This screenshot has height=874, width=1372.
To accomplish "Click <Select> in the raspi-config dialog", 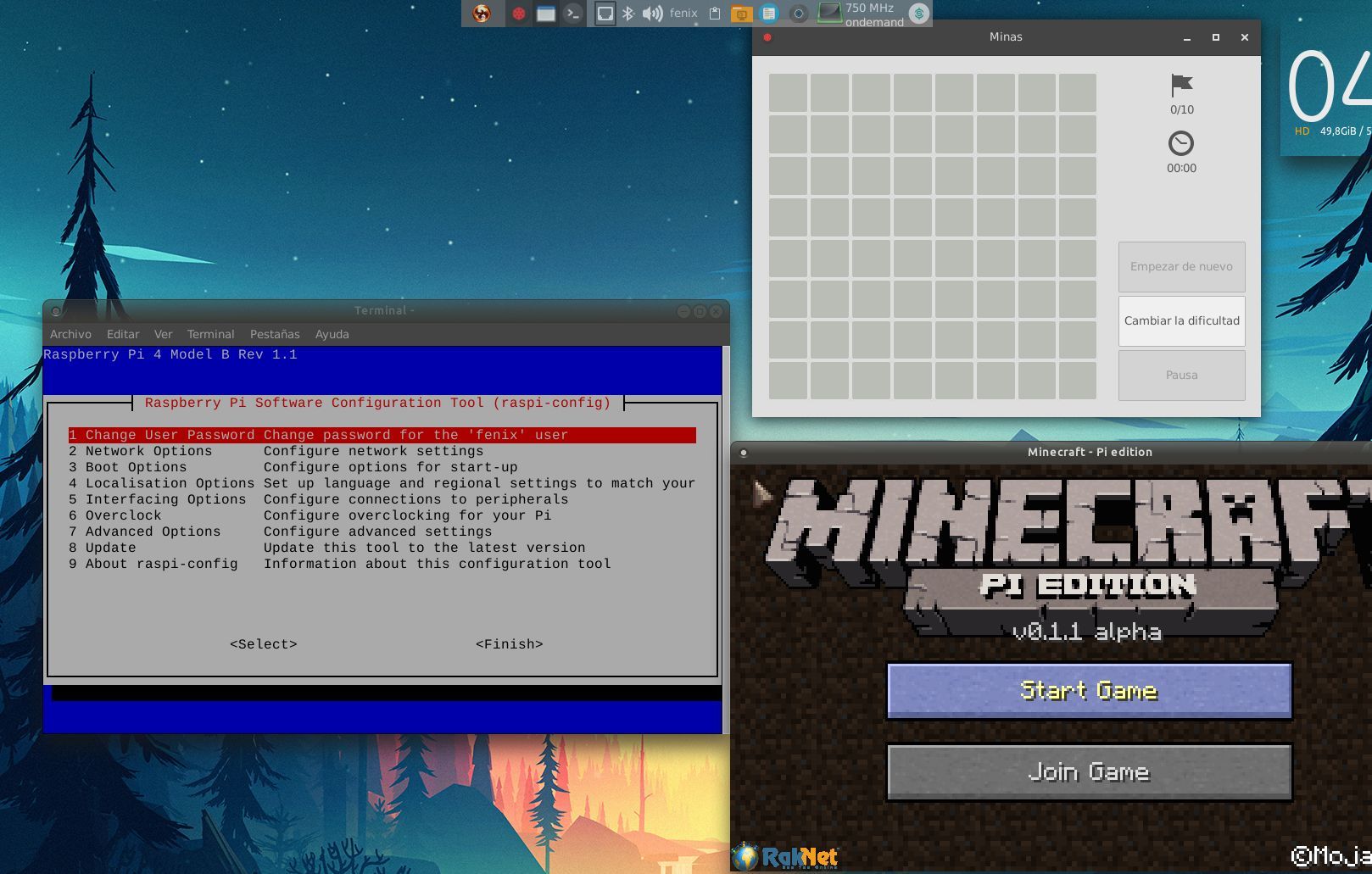I will tap(264, 644).
